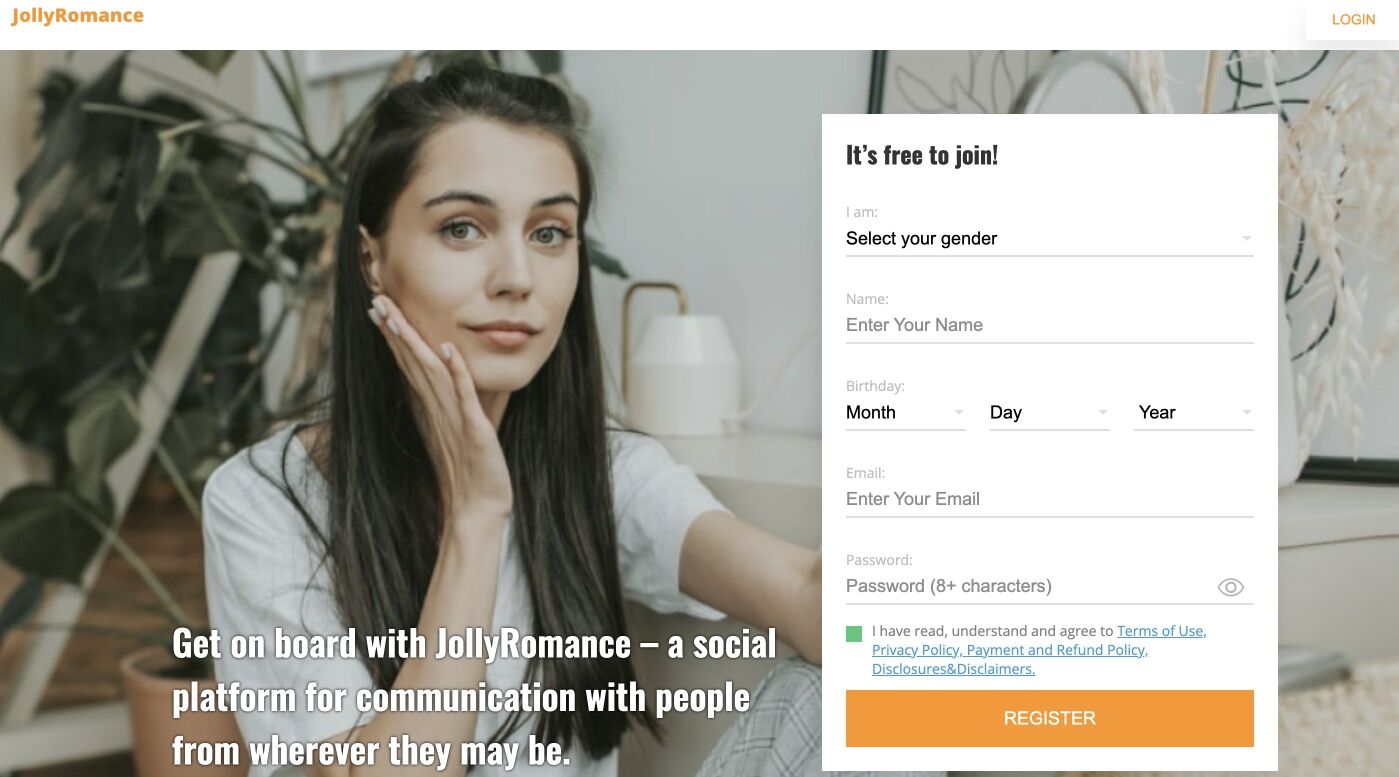Open the Privacy Policy link
This screenshot has width=1399, height=777.
tap(916, 650)
